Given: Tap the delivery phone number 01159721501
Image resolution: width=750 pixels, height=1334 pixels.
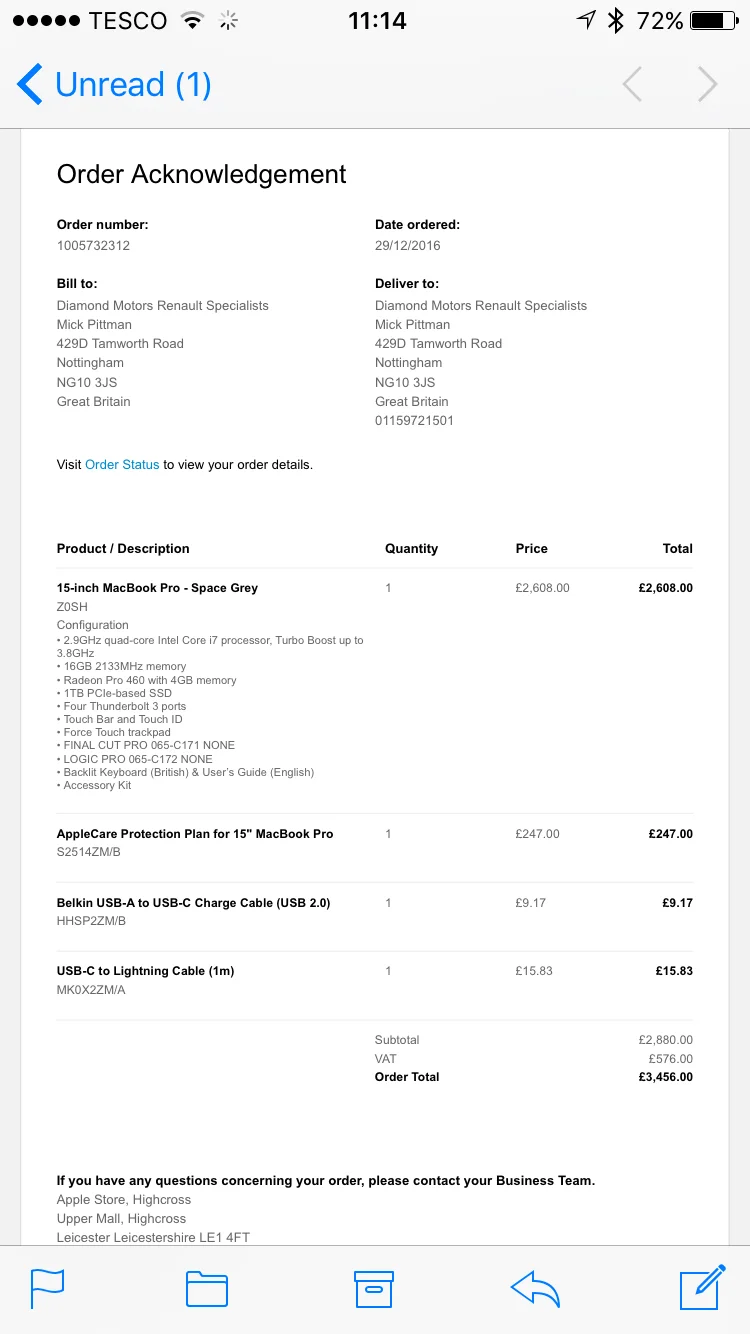Looking at the screenshot, I should point(414,421).
